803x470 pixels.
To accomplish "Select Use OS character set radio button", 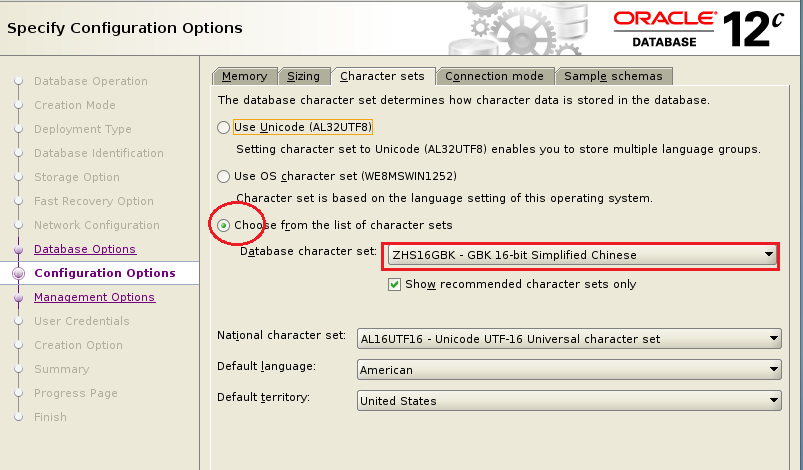I will coord(223,176).
